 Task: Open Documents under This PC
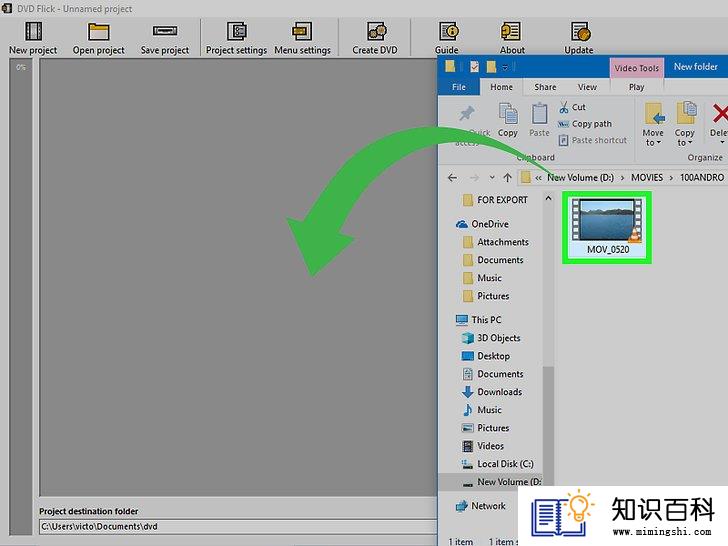[x=493, y=374]
